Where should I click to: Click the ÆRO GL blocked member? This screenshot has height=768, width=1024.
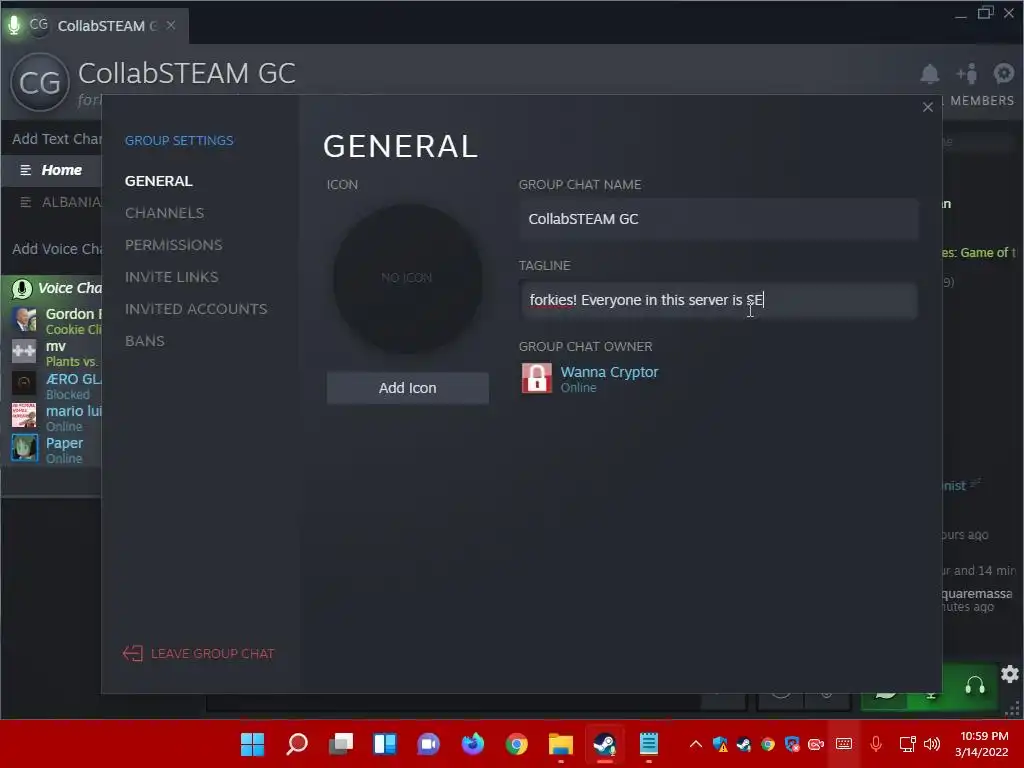point(56,385)
